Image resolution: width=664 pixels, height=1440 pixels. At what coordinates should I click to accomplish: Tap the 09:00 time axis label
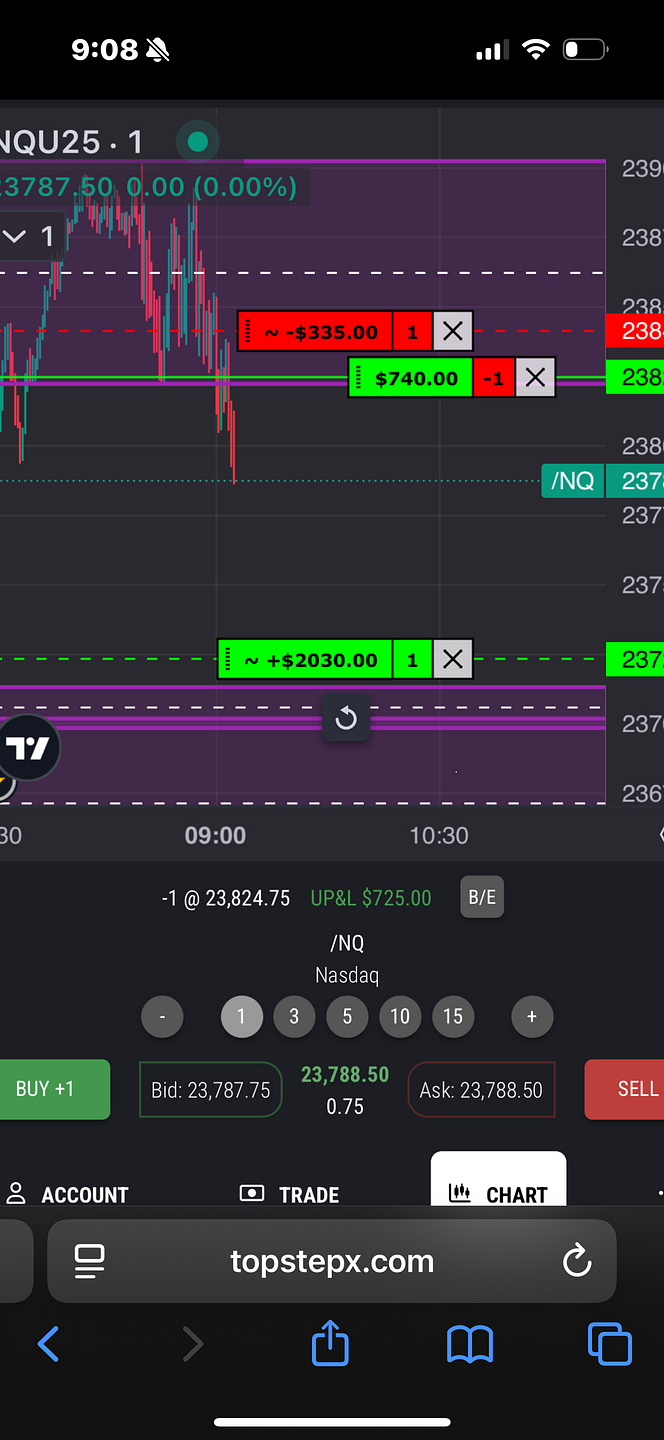coord(215,835)
